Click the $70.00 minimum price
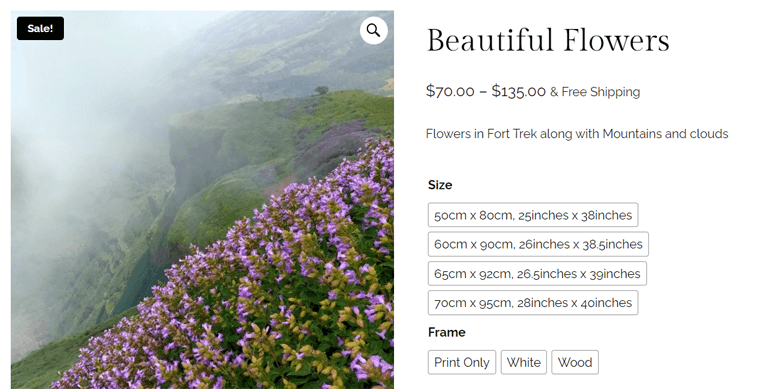Screen dimensions: 760x389 (x=450, y=91)
